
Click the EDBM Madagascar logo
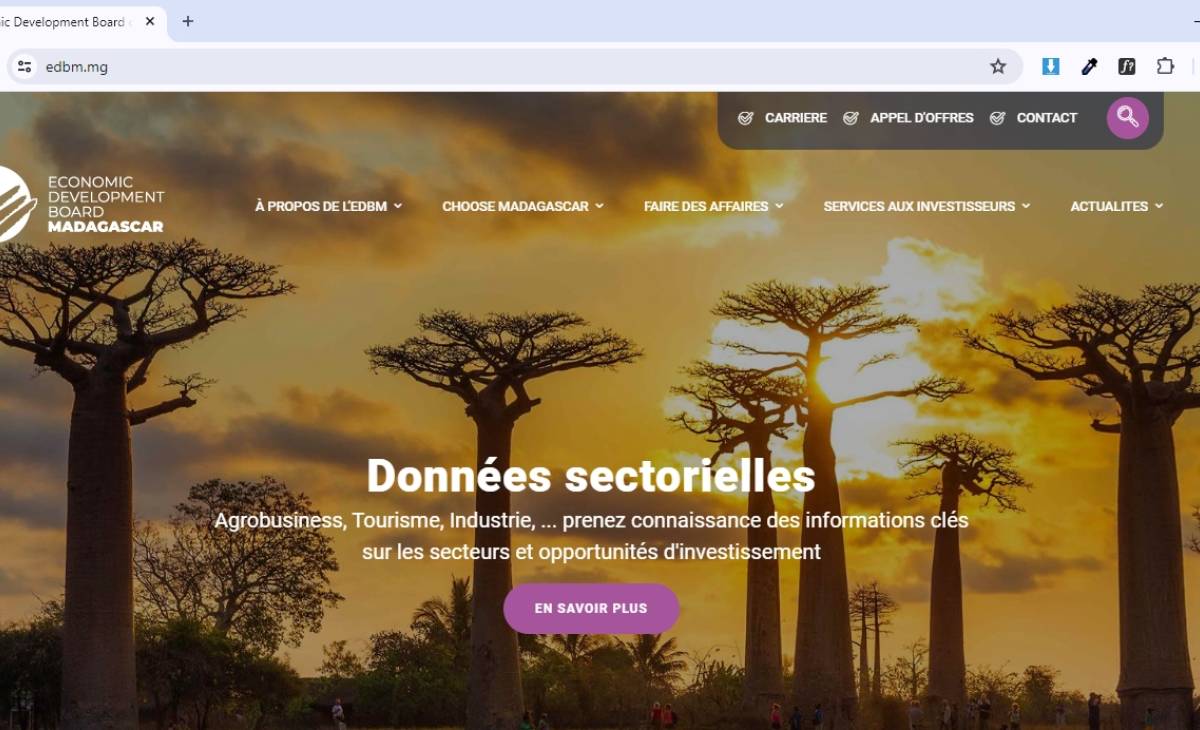(x=82, y=204)
